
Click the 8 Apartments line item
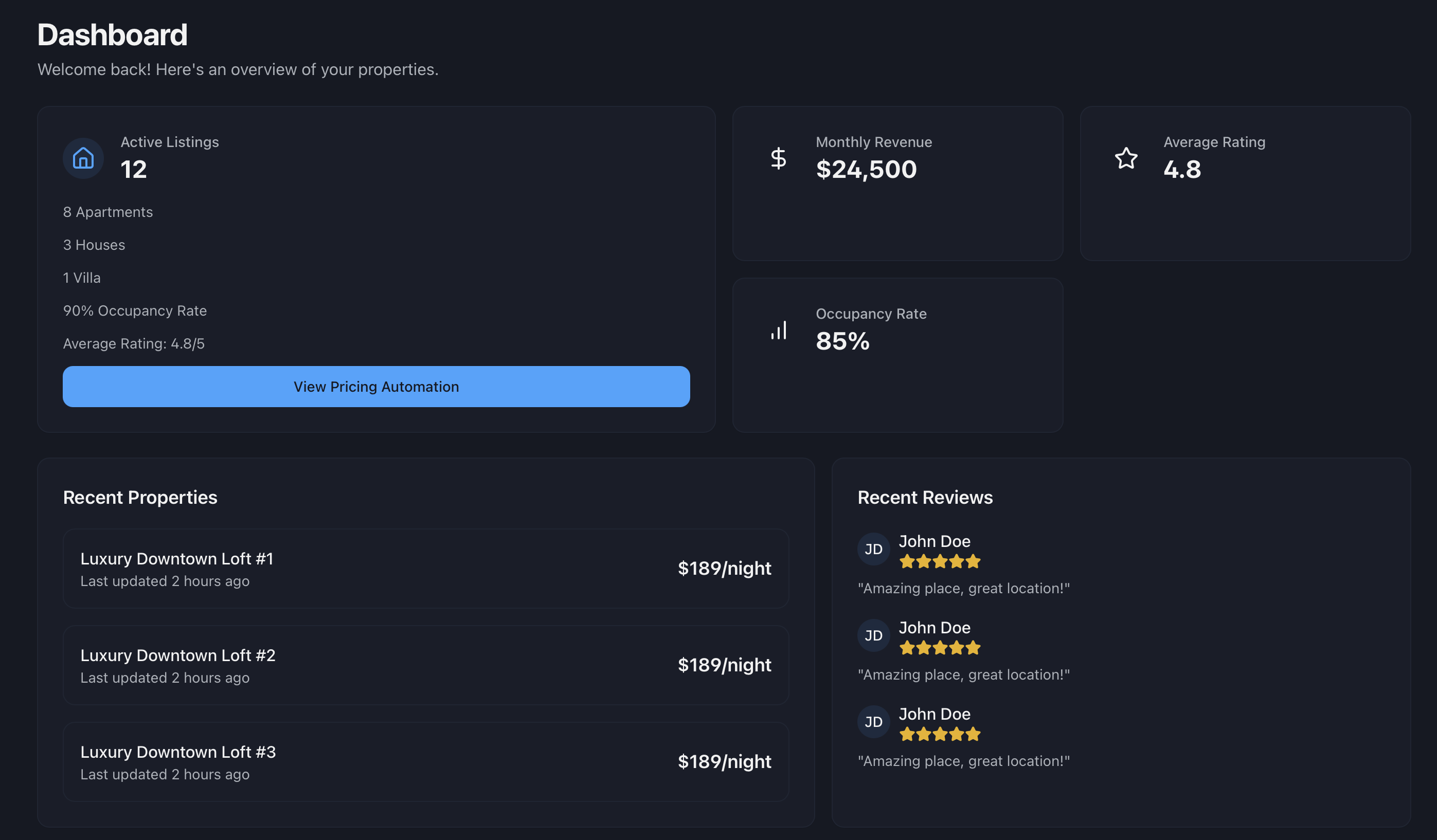coord(108,212)
